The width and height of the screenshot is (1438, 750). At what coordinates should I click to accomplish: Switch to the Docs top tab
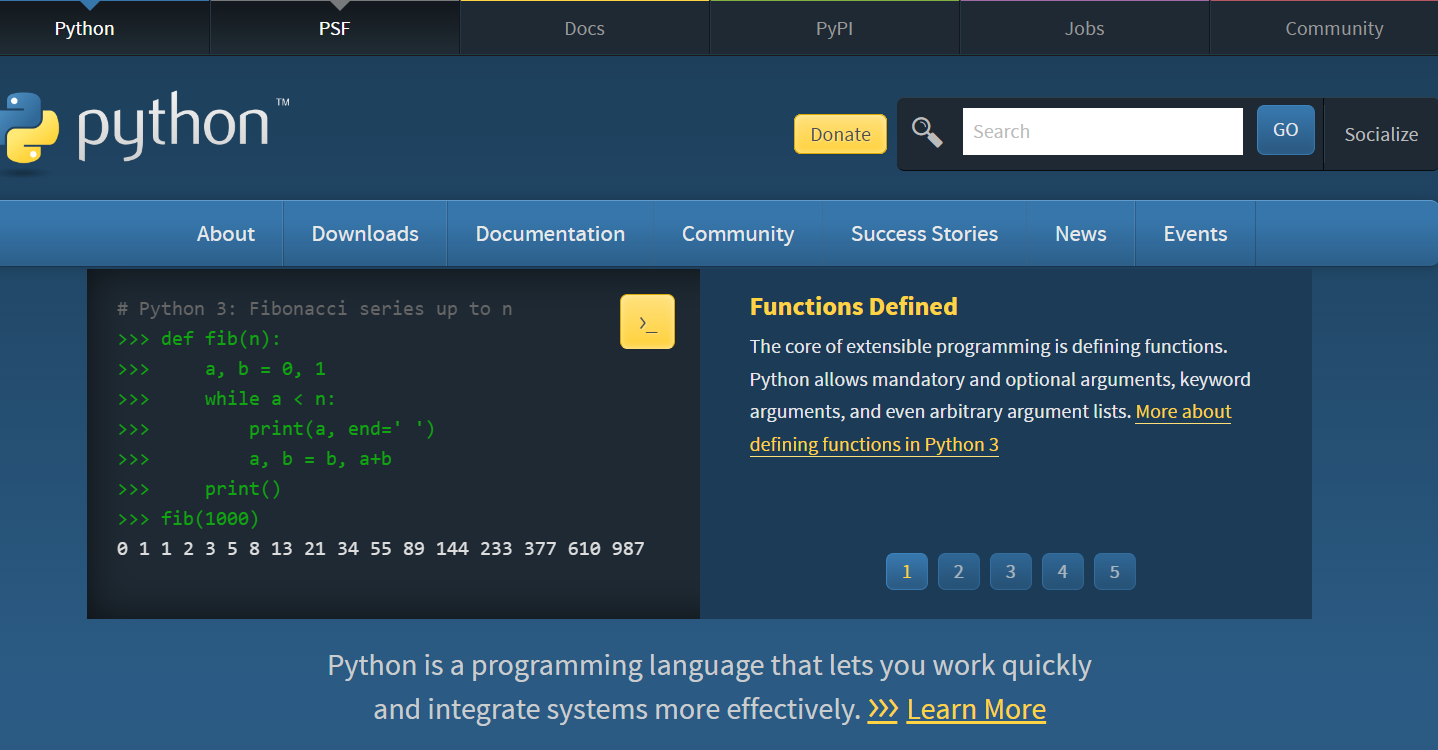pyautogui.click(x=585, y=28)
